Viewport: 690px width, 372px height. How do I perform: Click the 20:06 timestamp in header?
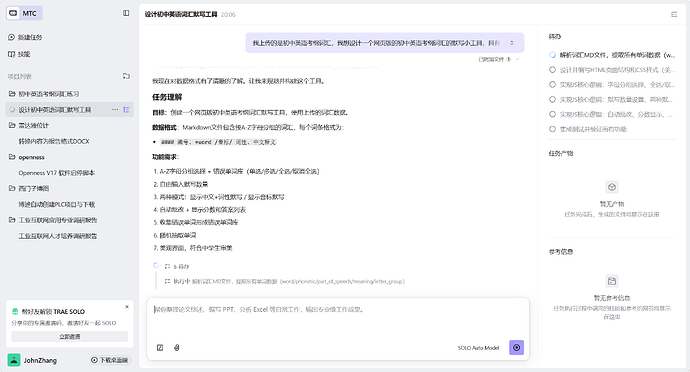point(228,15)
